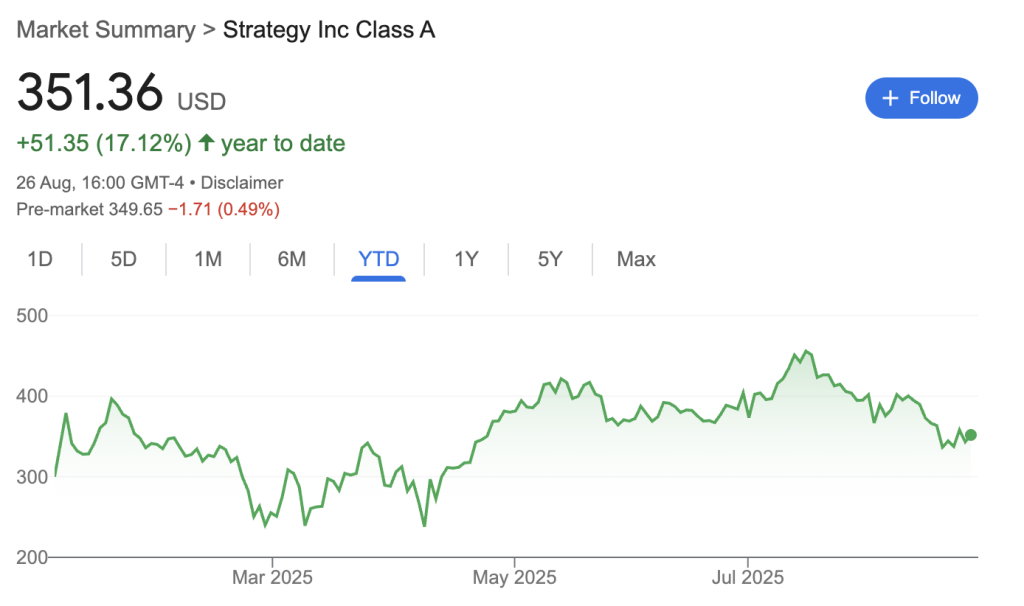
Task: Click the plus icon on Follow button
Action: tap(890, 98)
